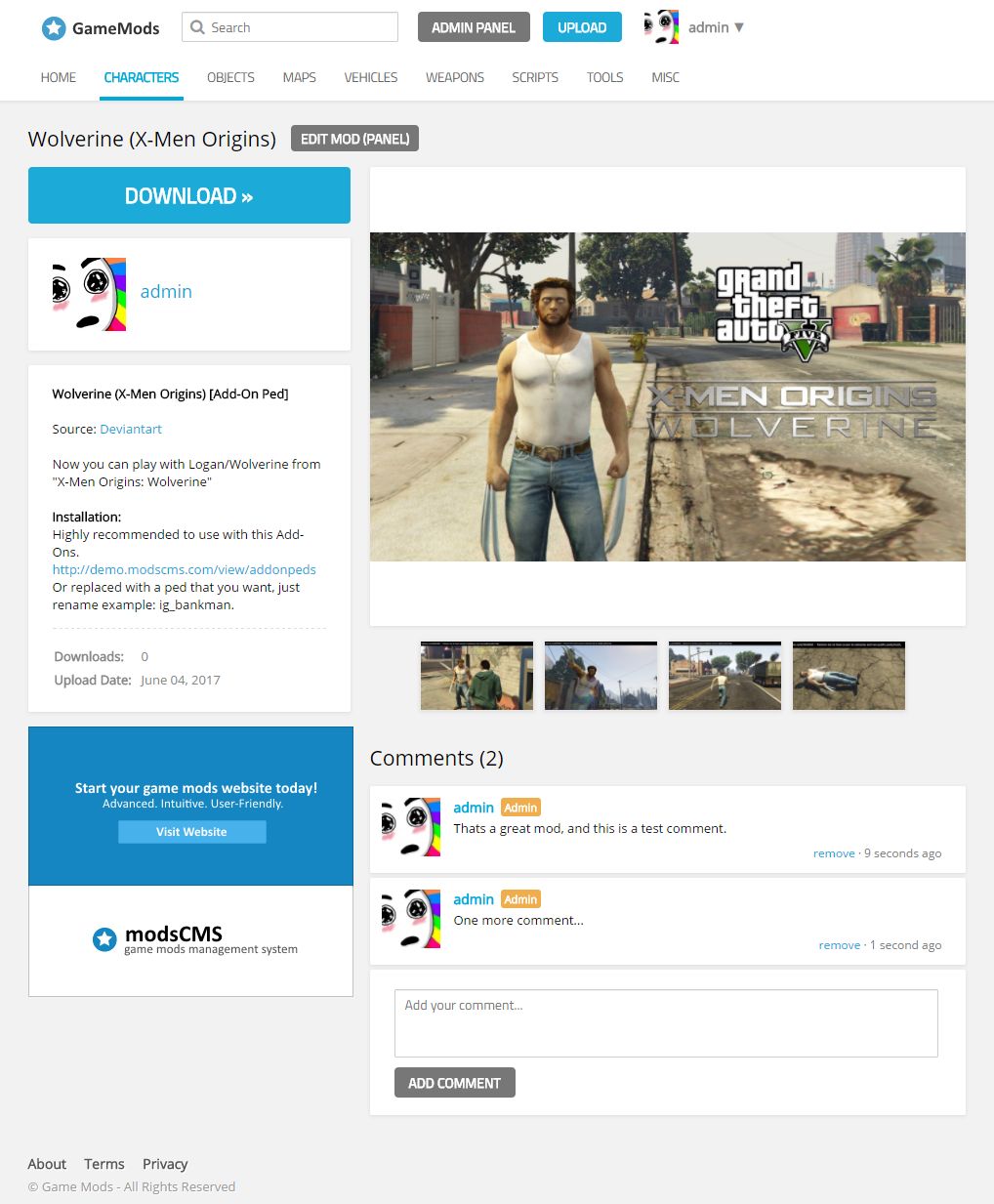Screen dimensions: 994x1204
Task: Click the modsCMS star logo icon
Action: (x=104, y=939)
